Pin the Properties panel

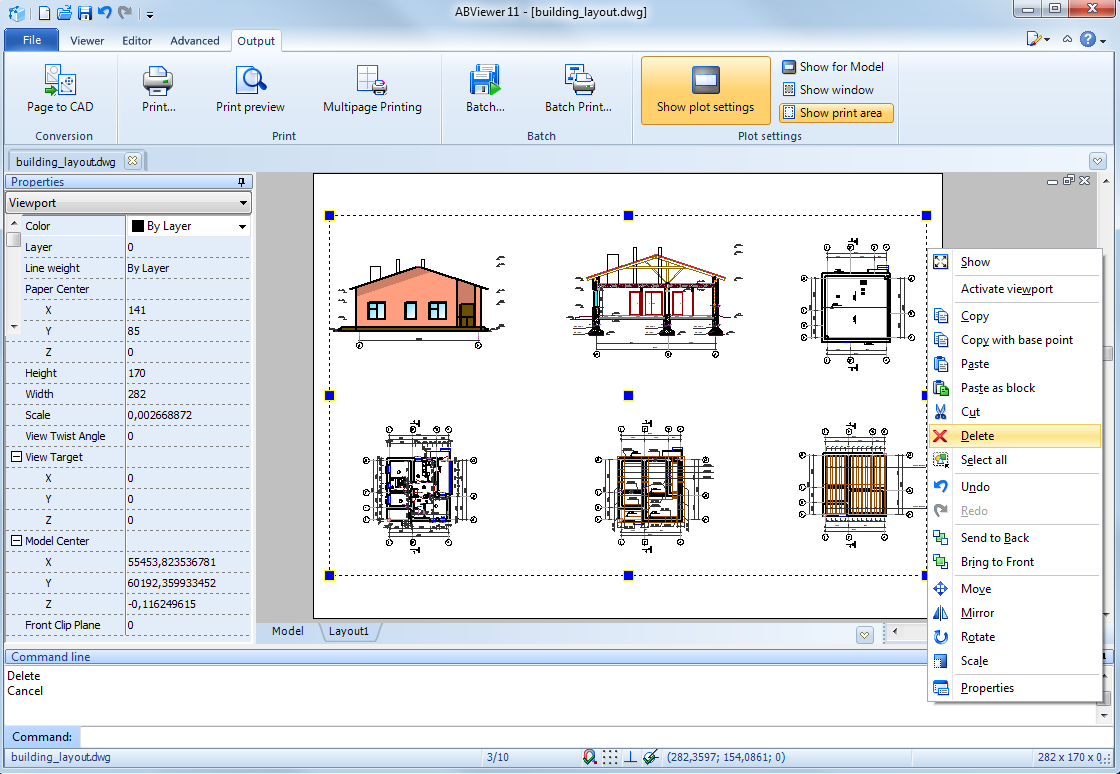(x=241, y=182)
